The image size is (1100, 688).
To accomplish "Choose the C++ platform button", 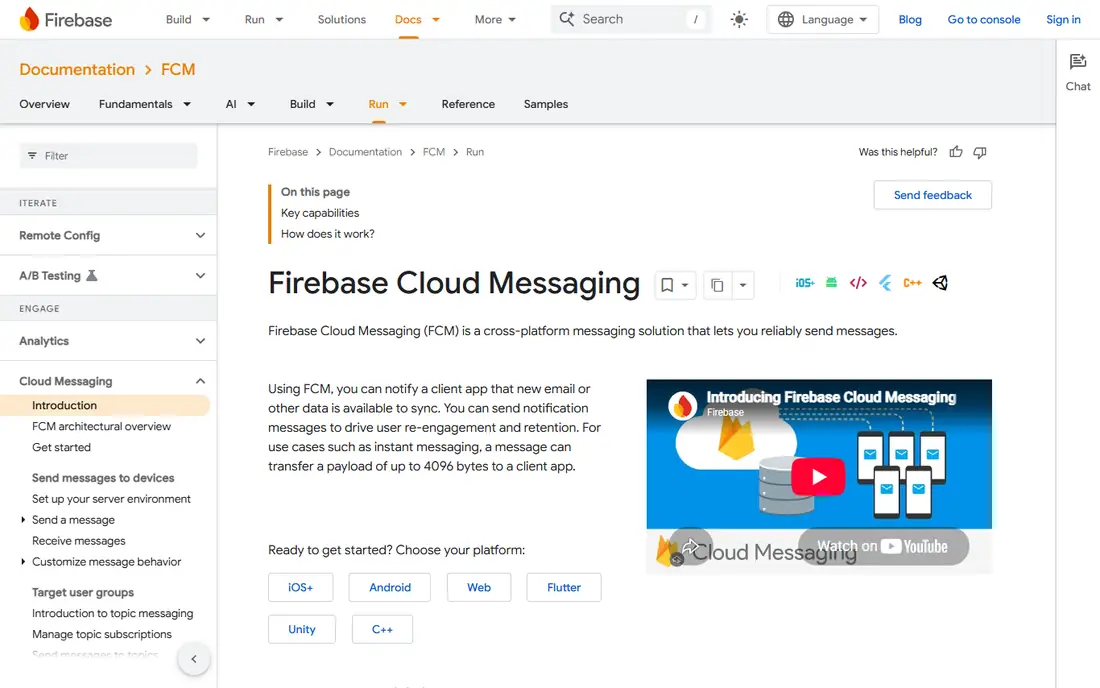I will (x=382, y=629).
